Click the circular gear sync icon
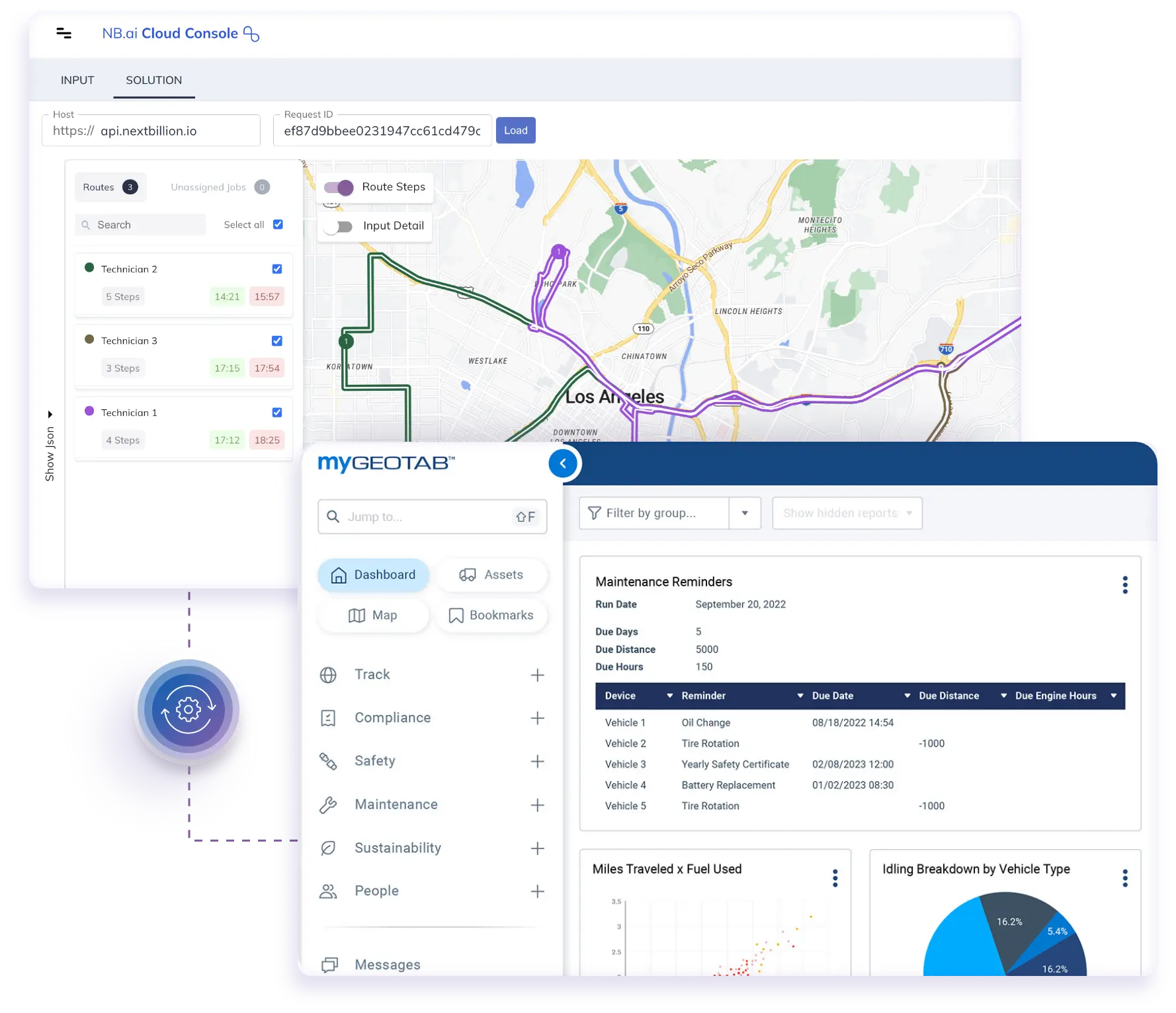1176x1013 pixels. (189, 710)
